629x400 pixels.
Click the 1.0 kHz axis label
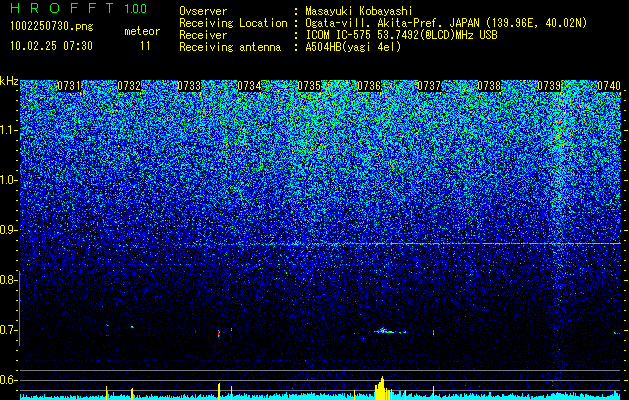[8, 180]
